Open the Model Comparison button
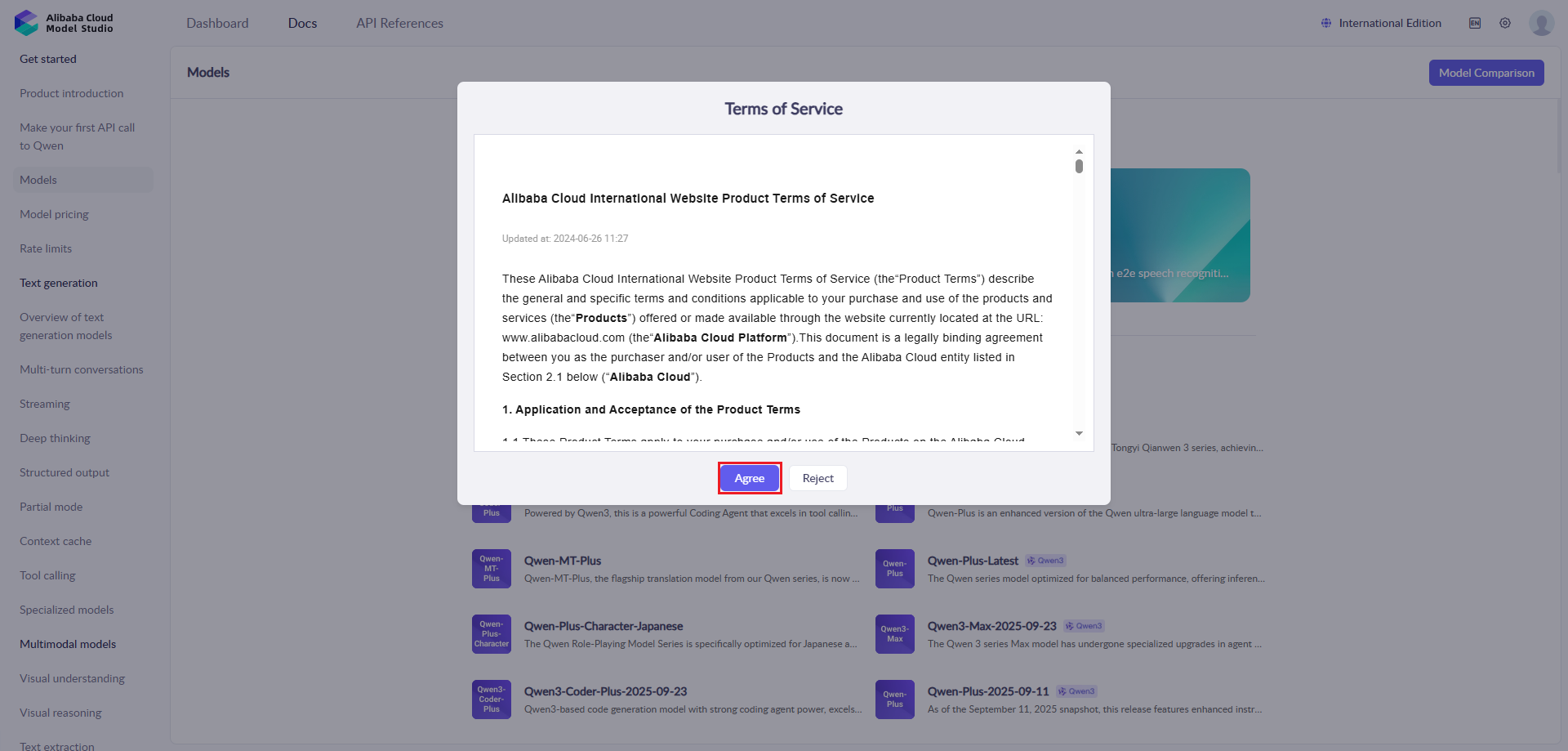The width and height of the screenshot is (1568, 751). tap(1486, 73)
